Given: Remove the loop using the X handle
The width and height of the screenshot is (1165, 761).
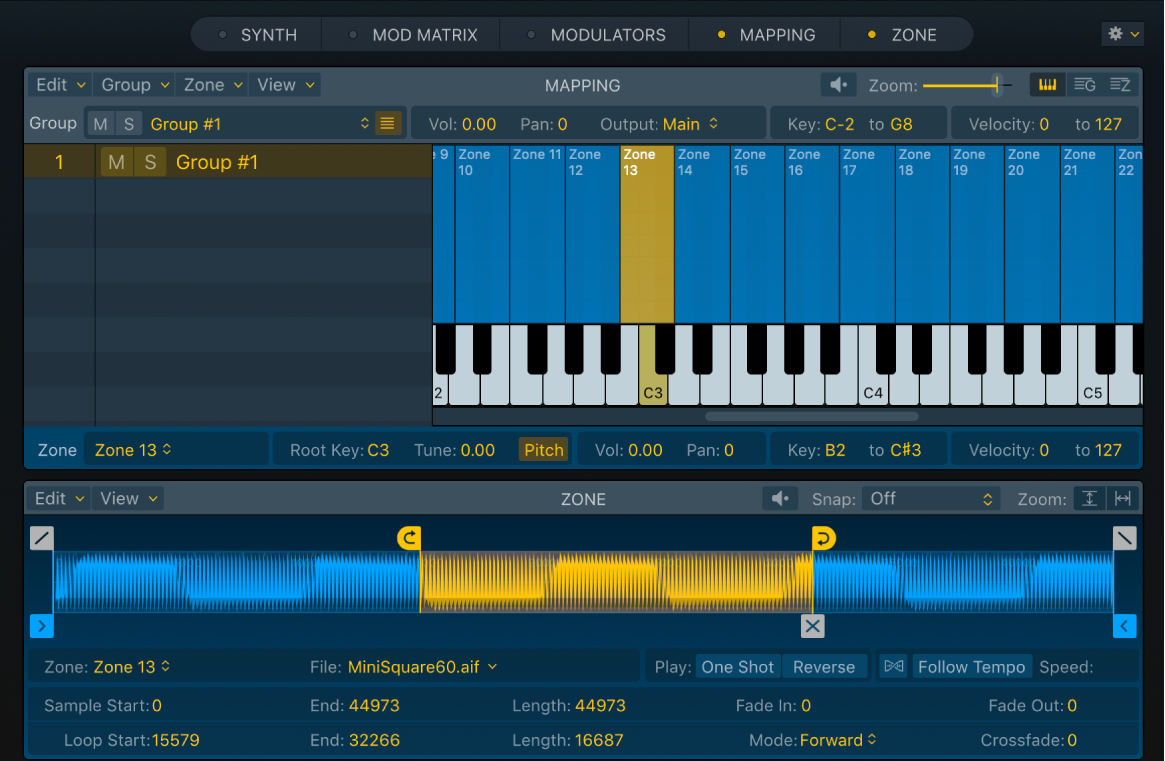Looking at the screenshot, I should click(x=812, y=626).
